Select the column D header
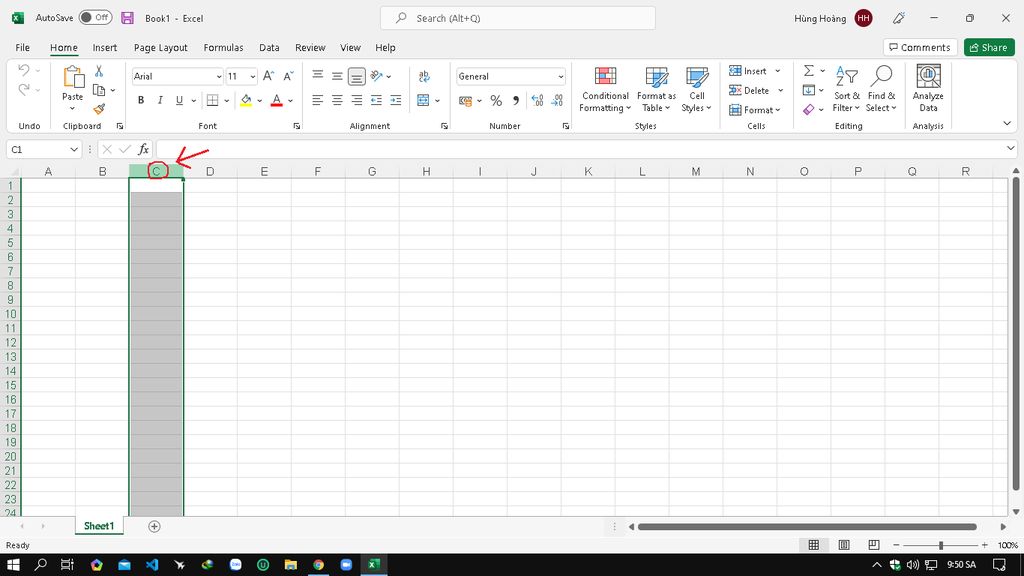The width and height of the screenshot is (1024, 576). pyautogui.click(x=210, y=171)
